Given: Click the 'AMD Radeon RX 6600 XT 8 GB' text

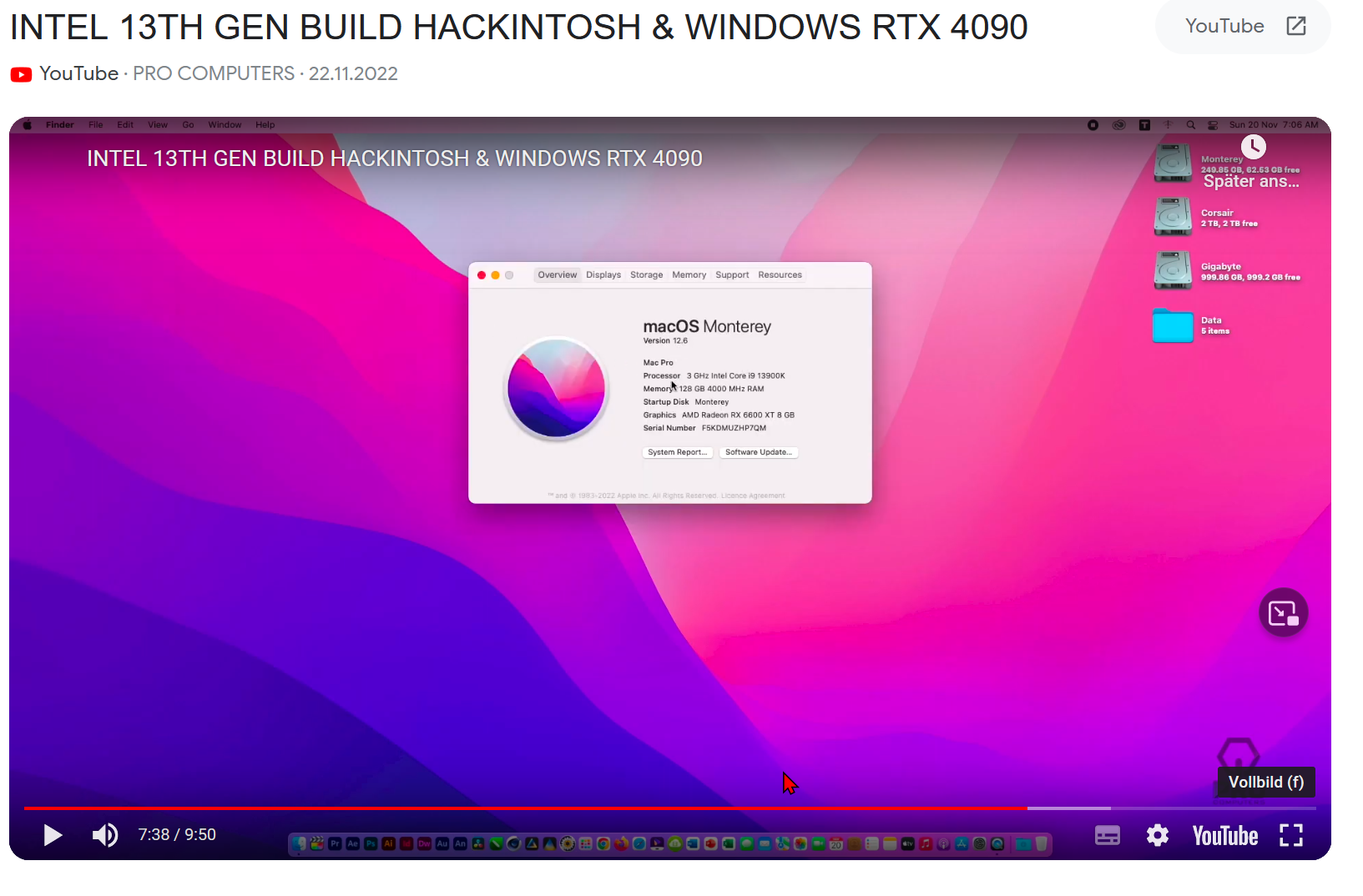Looking at the screenshot, I should click(738, 415).
